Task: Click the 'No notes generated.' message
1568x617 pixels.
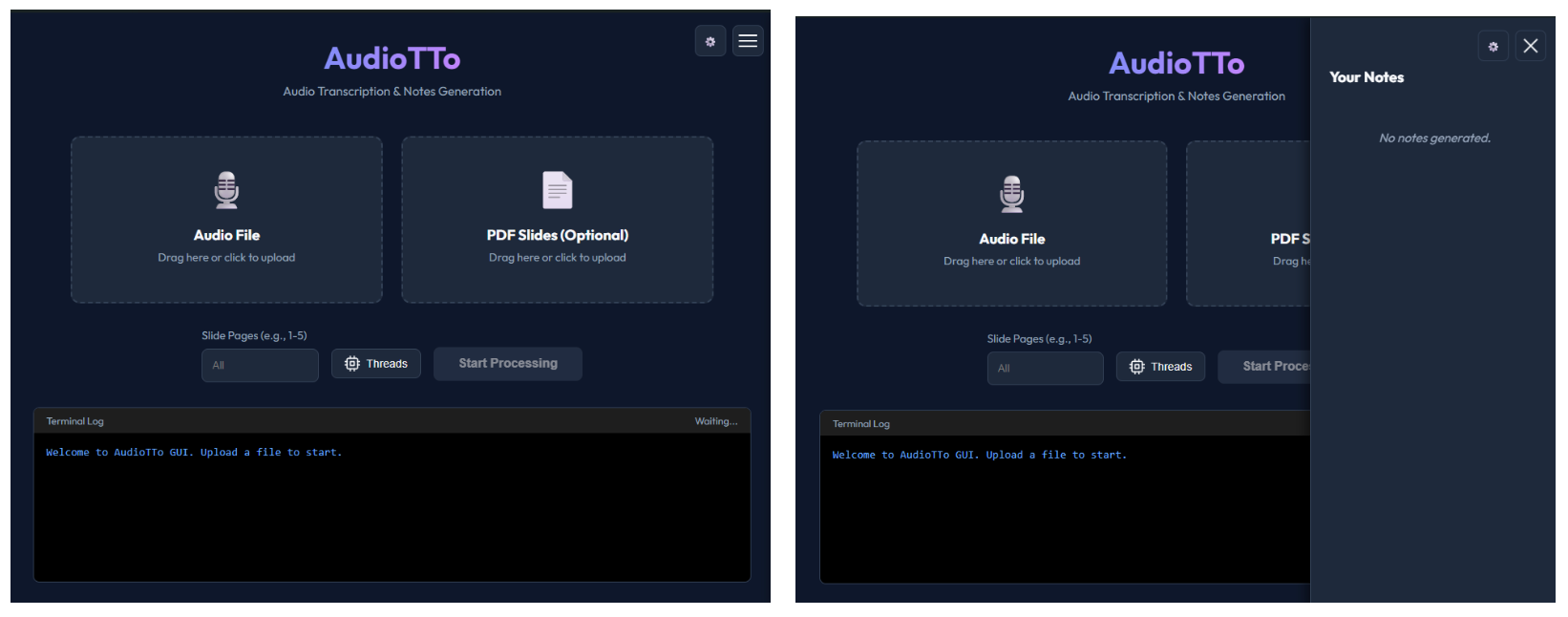Action: (1434, 138)
